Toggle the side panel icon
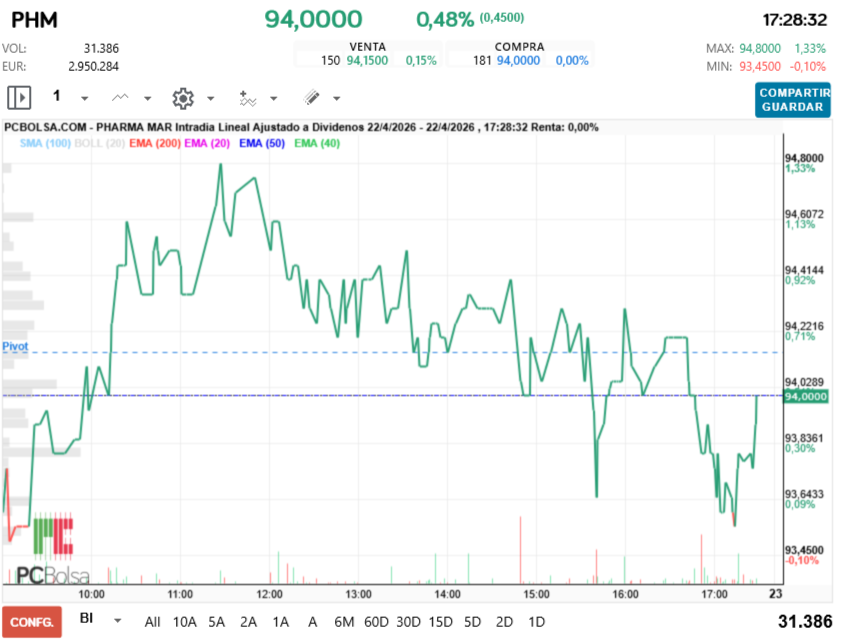The height and width of the screenshot is (643, 846). click(19, 98)
